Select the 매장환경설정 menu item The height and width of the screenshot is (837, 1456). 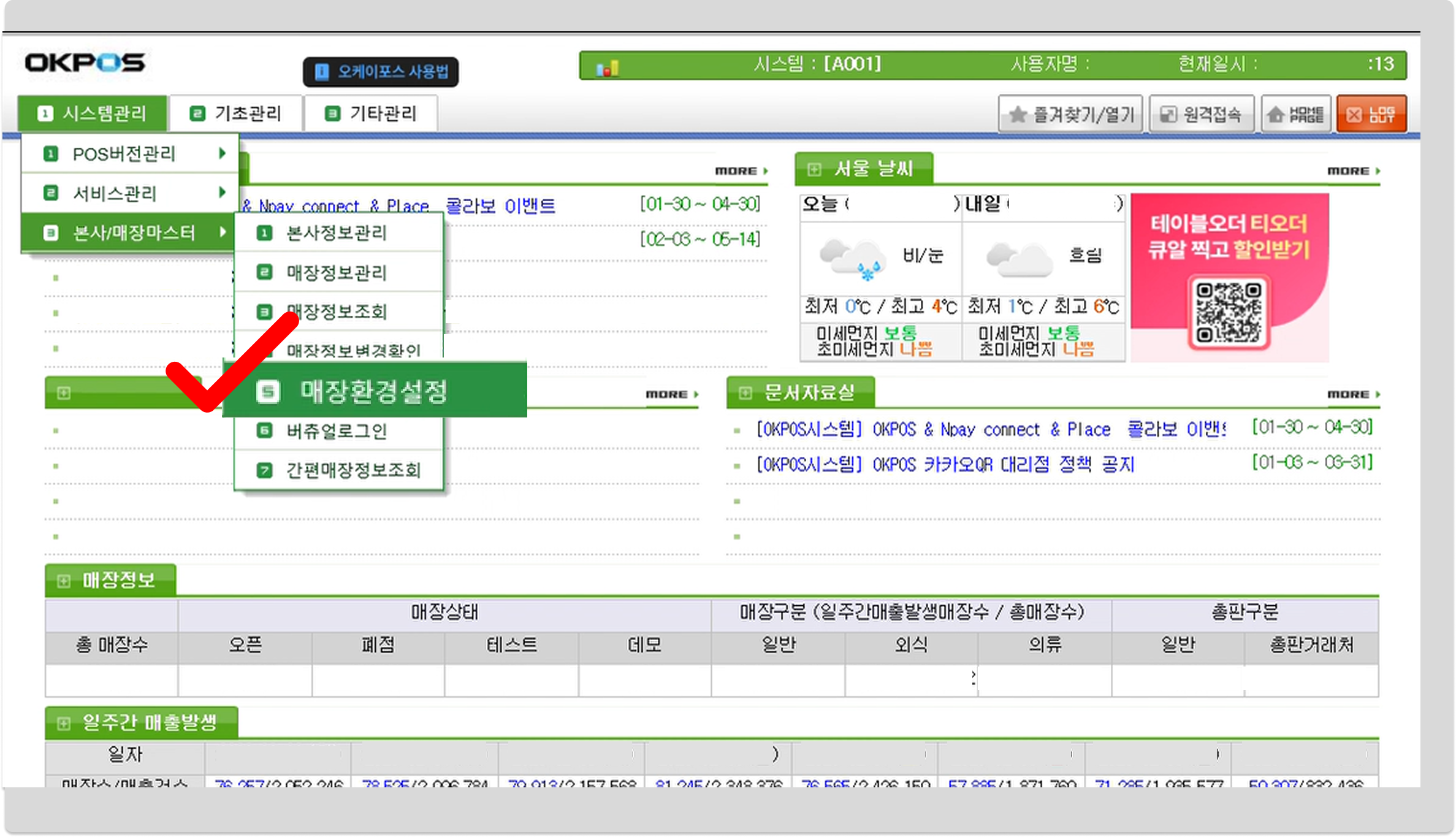tap(374, 391)
